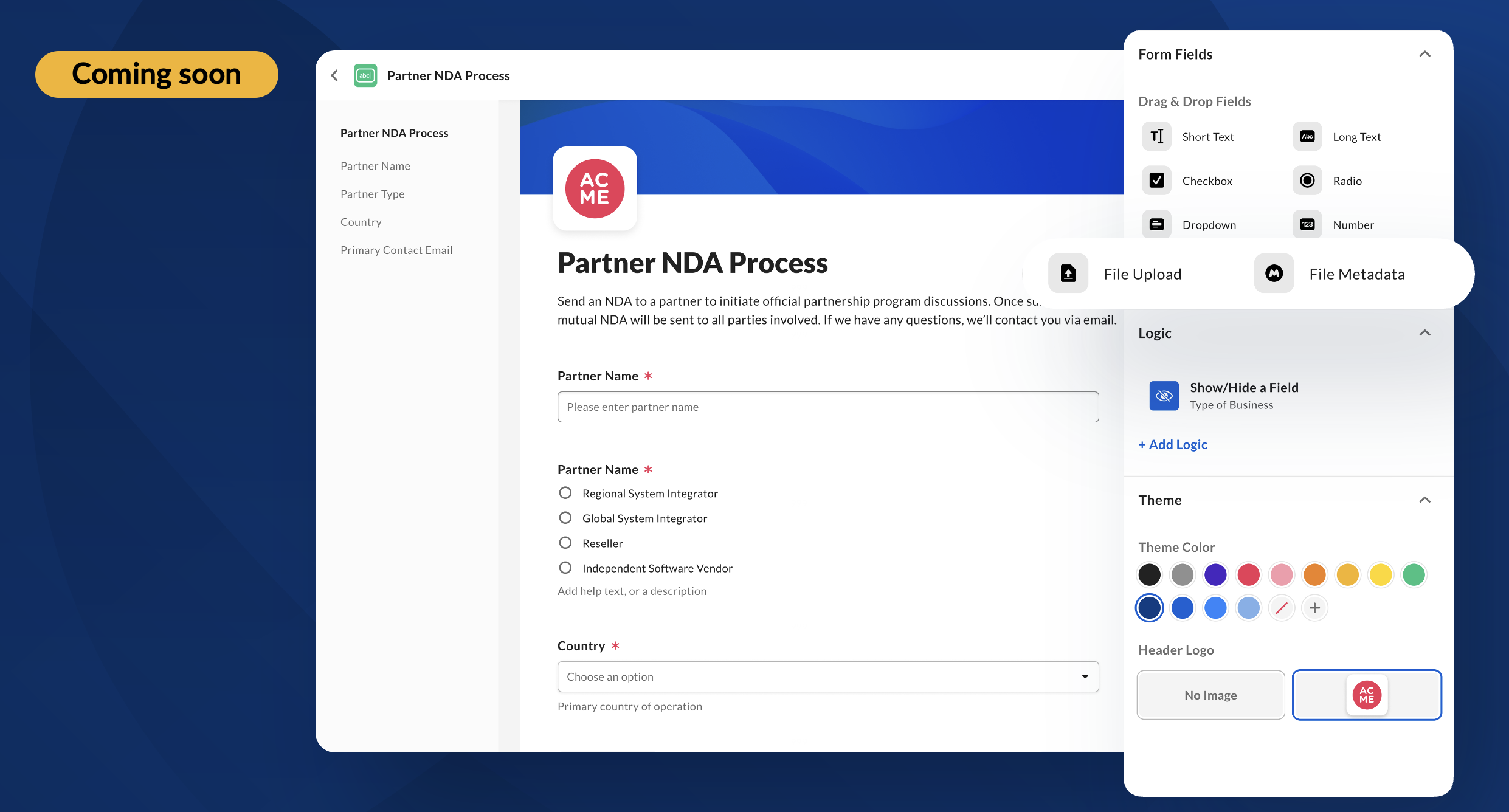Pick the green theme color swatch

click(x=1414, y=574)
